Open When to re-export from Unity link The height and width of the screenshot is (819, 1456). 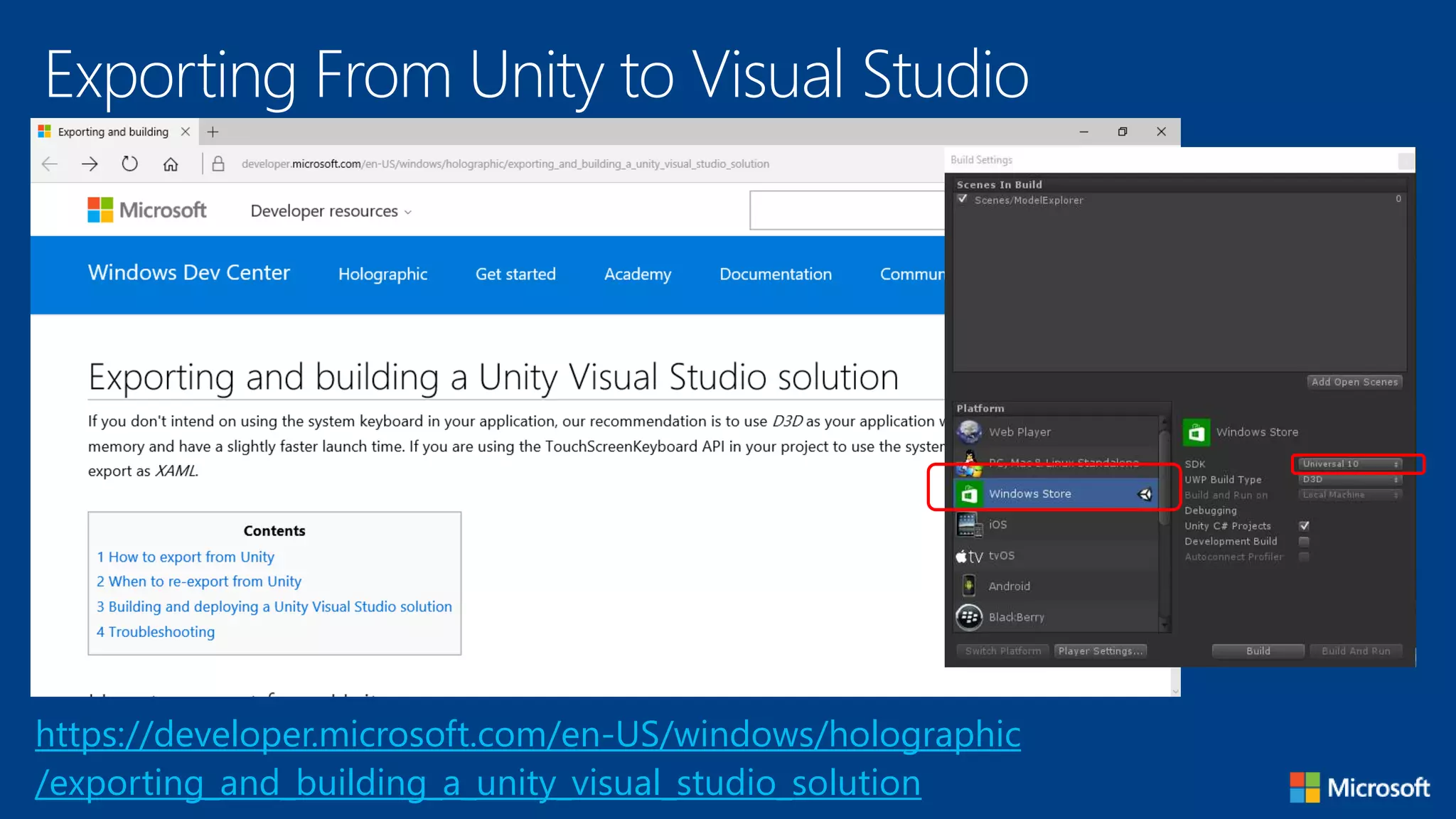(199, 582)
